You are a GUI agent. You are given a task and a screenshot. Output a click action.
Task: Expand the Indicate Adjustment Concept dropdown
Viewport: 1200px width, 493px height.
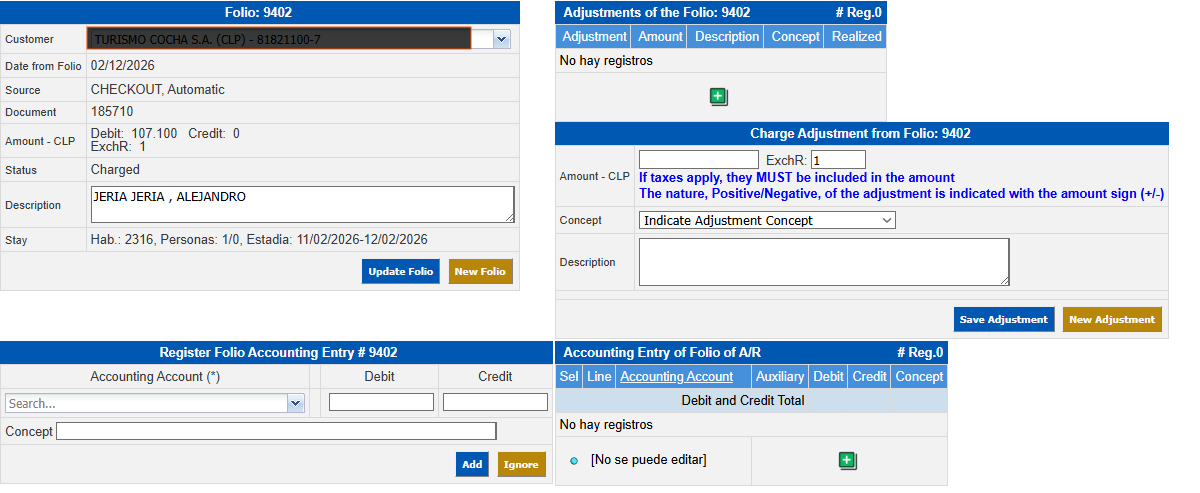point(766,220)
